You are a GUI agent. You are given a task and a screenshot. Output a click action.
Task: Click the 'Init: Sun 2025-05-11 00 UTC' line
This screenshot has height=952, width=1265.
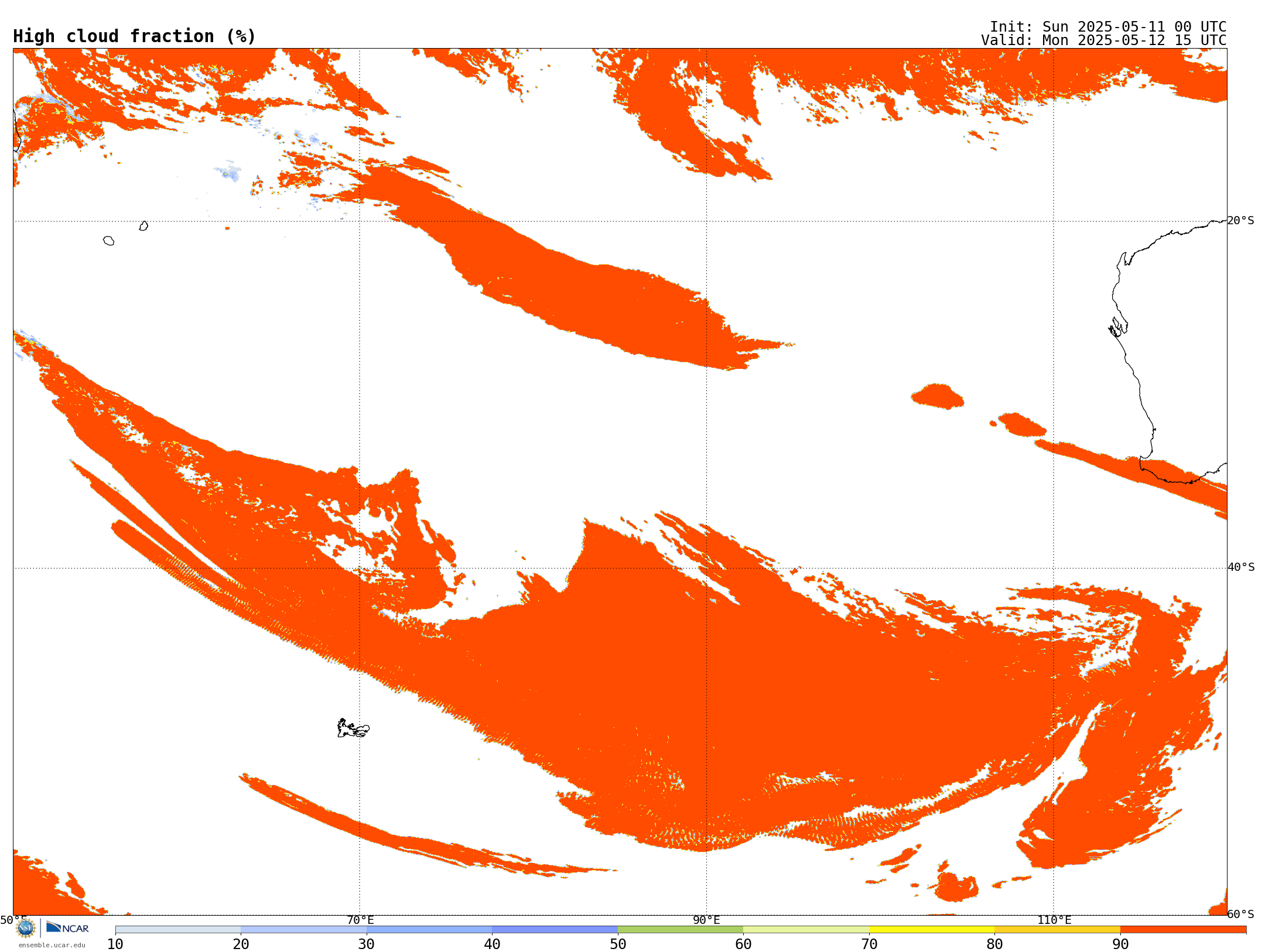(x=1108, y=27)
